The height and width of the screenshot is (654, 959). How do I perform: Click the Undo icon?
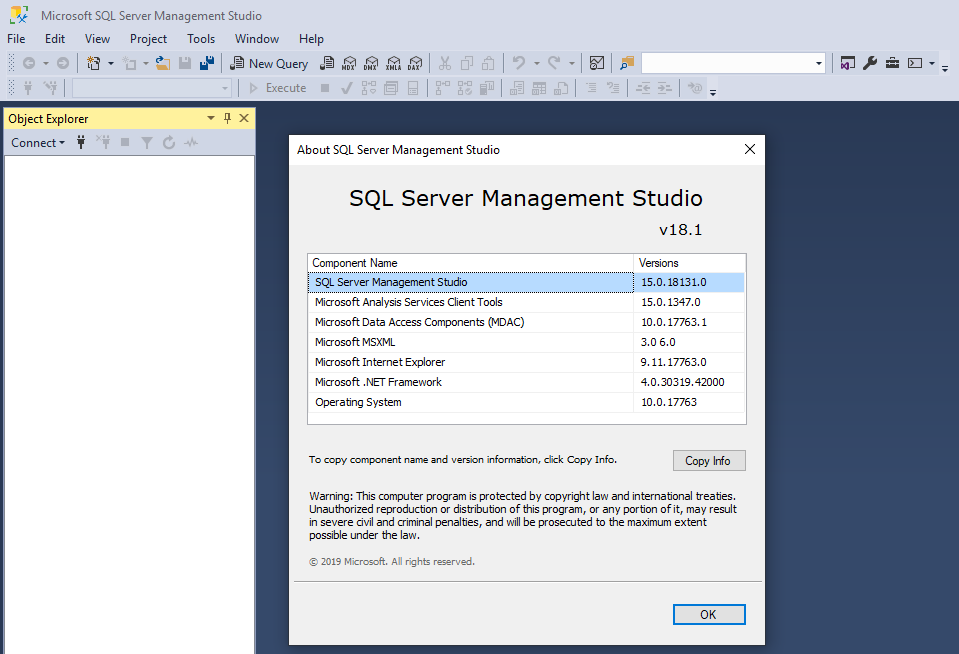pos(519,62)
